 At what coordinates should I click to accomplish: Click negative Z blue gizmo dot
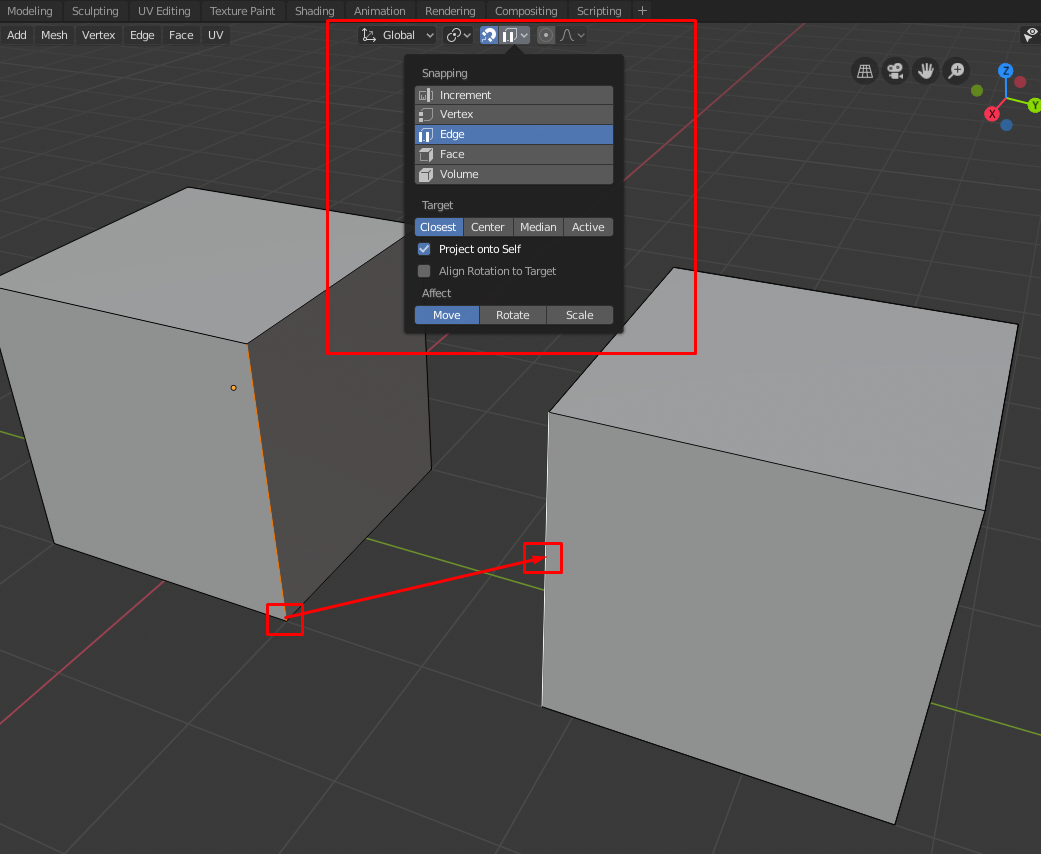point(1006,125)
